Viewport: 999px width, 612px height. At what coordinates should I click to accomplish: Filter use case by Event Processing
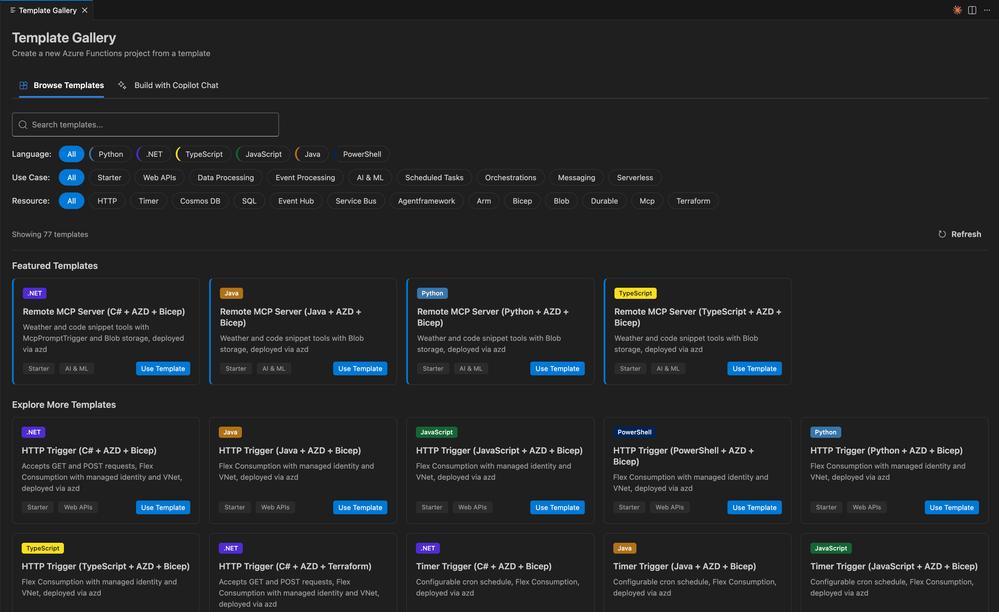point(305,178)
